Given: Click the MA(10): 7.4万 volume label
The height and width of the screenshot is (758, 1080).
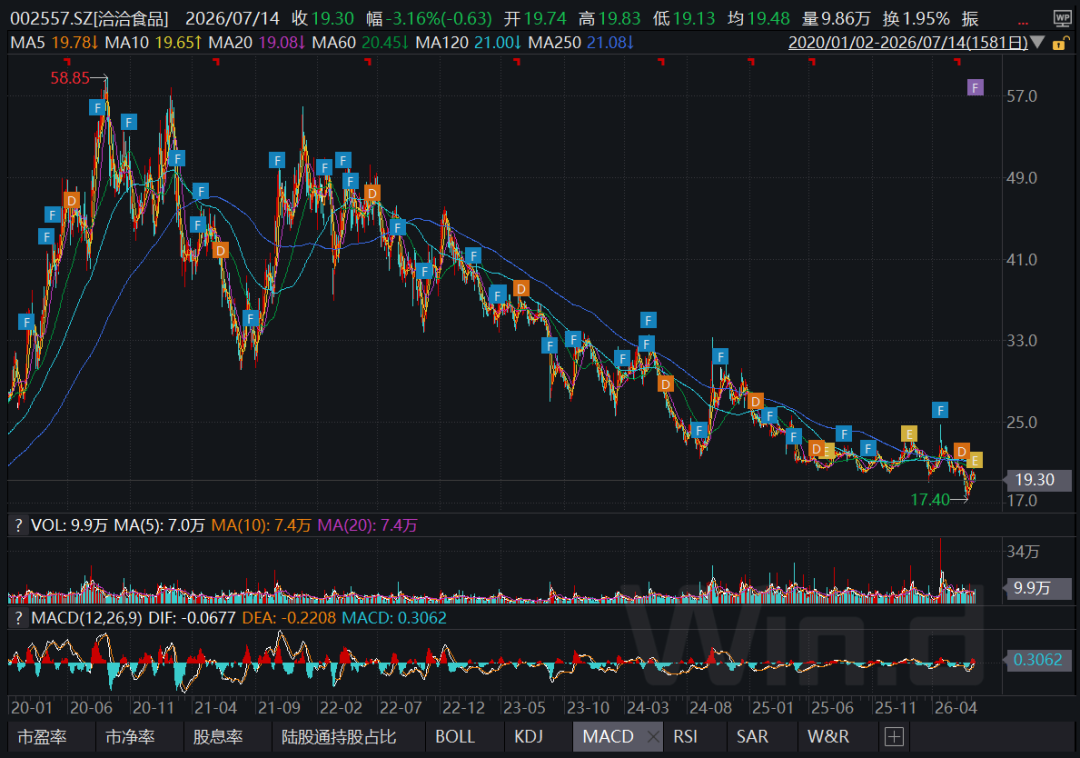Looking at the screenshot, I should point(261,525).
